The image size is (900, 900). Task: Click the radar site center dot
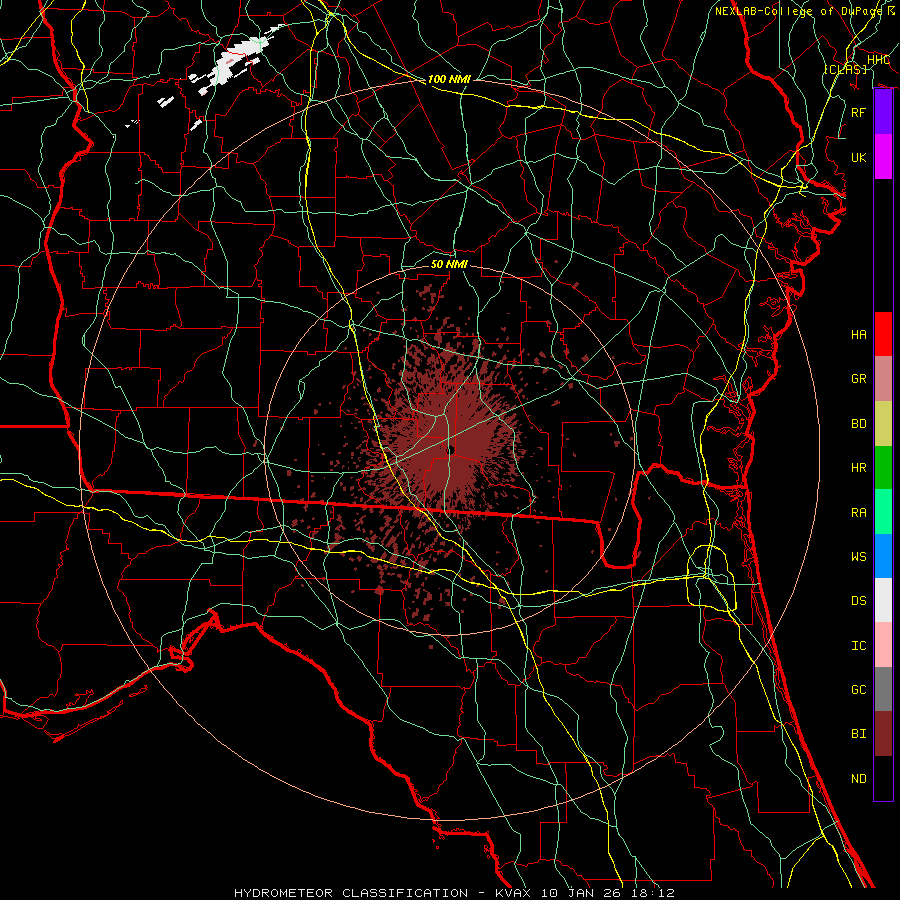click(x=451, y=451)
